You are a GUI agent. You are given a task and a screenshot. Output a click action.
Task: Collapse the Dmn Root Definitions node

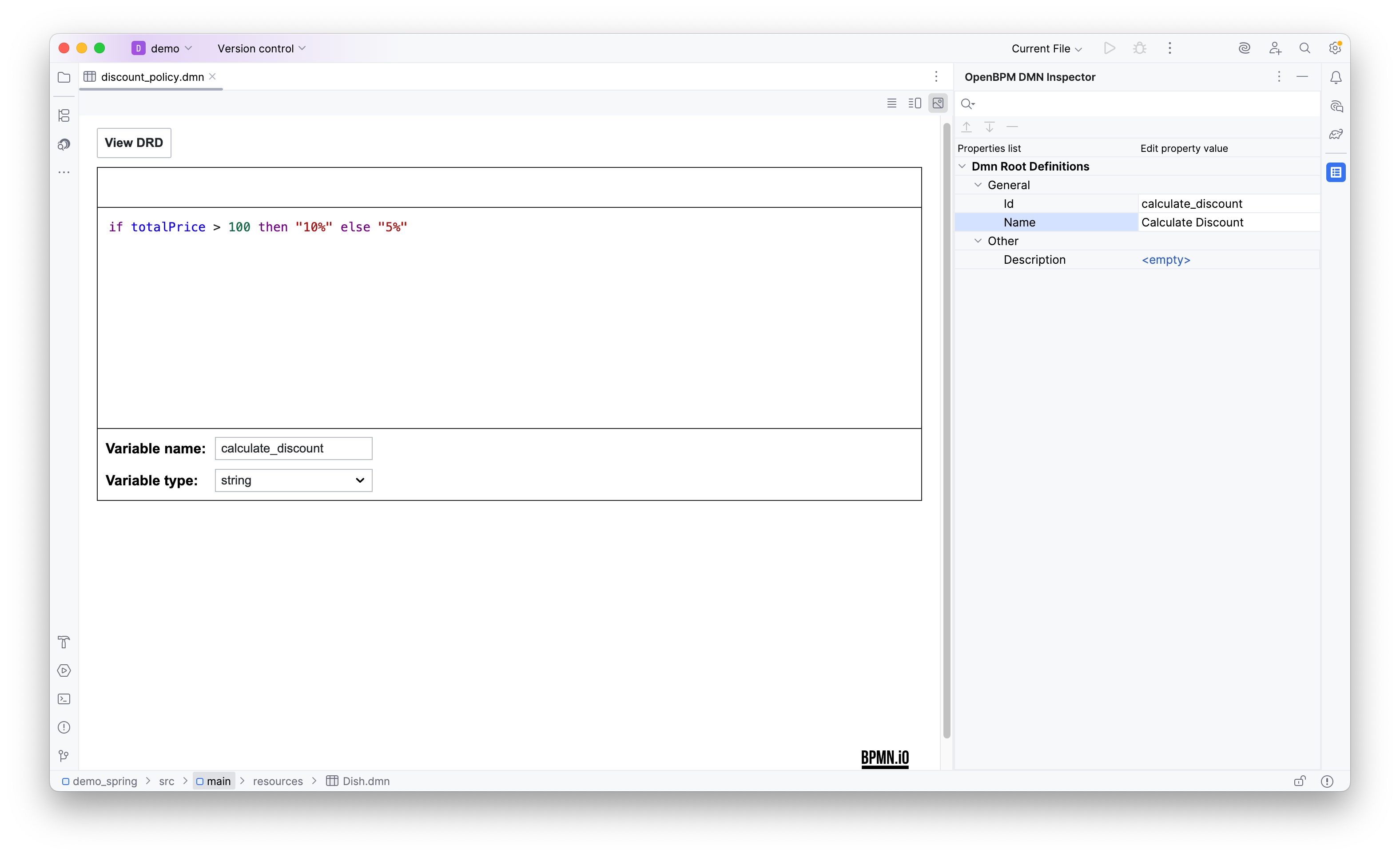962,167
